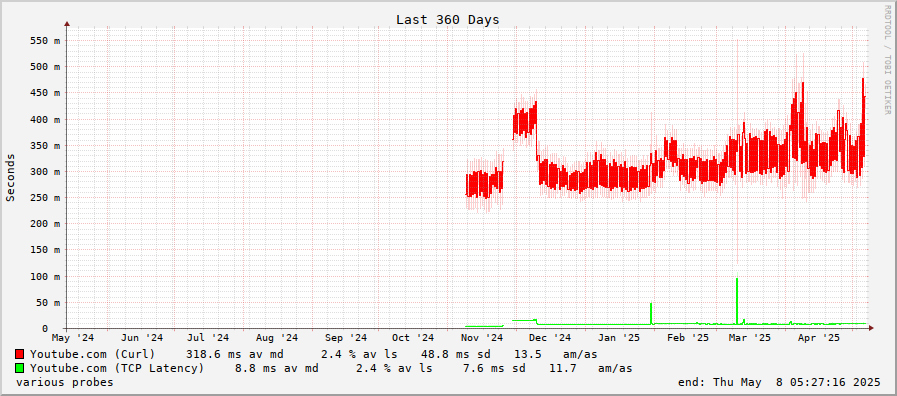Click the green latency spike in late January
This screenshot has width=897, height=396.
click(x=651, y=313)
